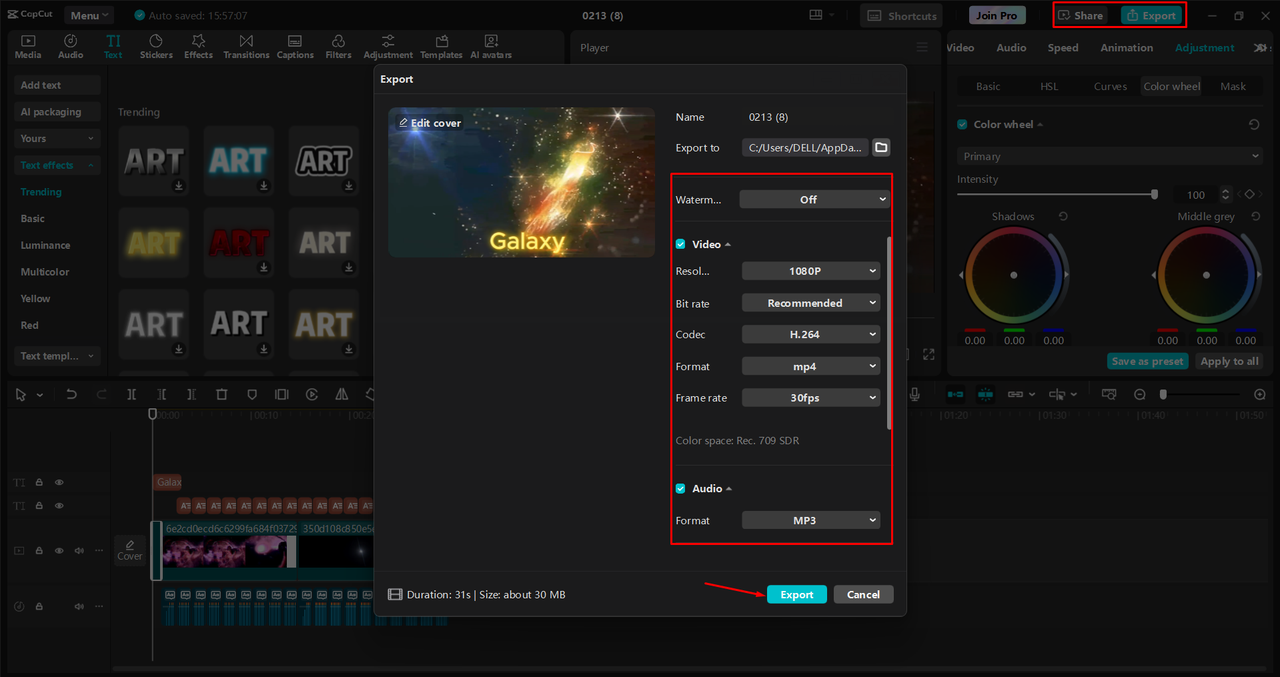Switch to the Animation tab

(x=1127, y=47)
